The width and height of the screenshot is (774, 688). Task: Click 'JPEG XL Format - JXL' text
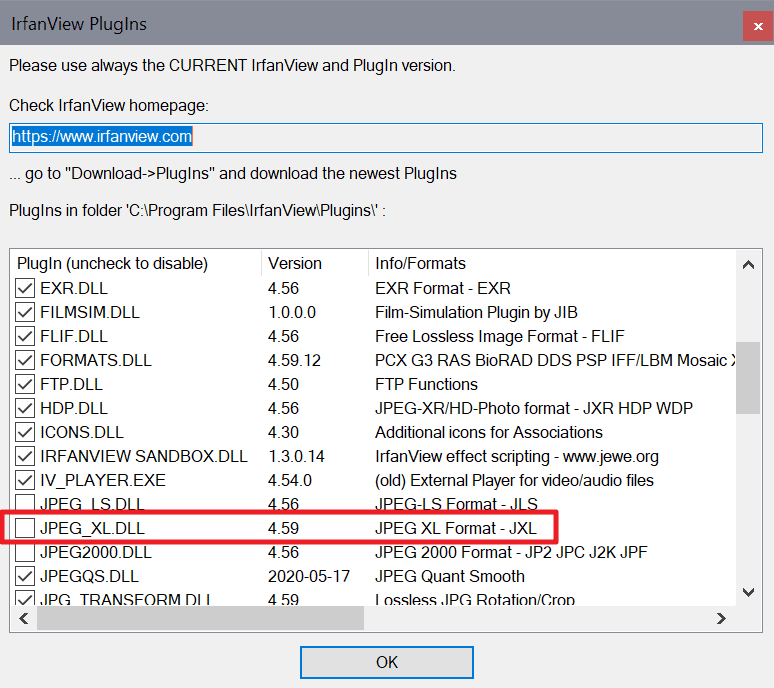click(x=456, y=528)
